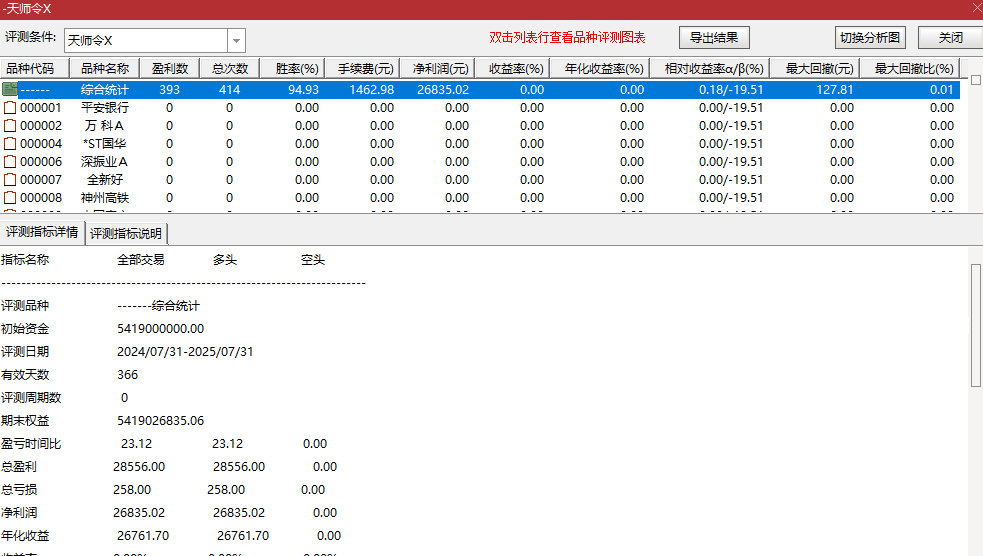Click the icon beside stock code 000007
This screenshot has width=983, height=556.
coord(10,180)
